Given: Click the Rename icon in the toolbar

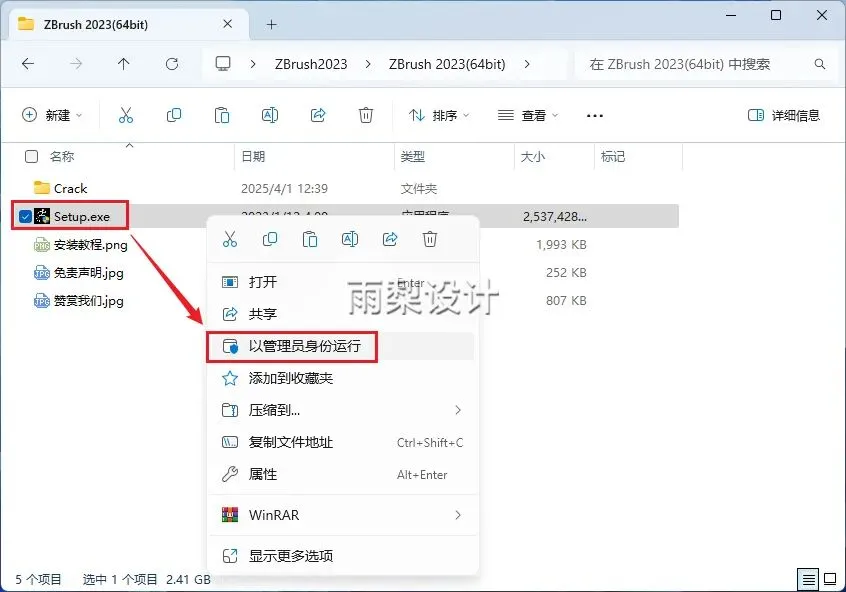Looking at the screenshot, I should pyautogui.click(x=270, y=115).
